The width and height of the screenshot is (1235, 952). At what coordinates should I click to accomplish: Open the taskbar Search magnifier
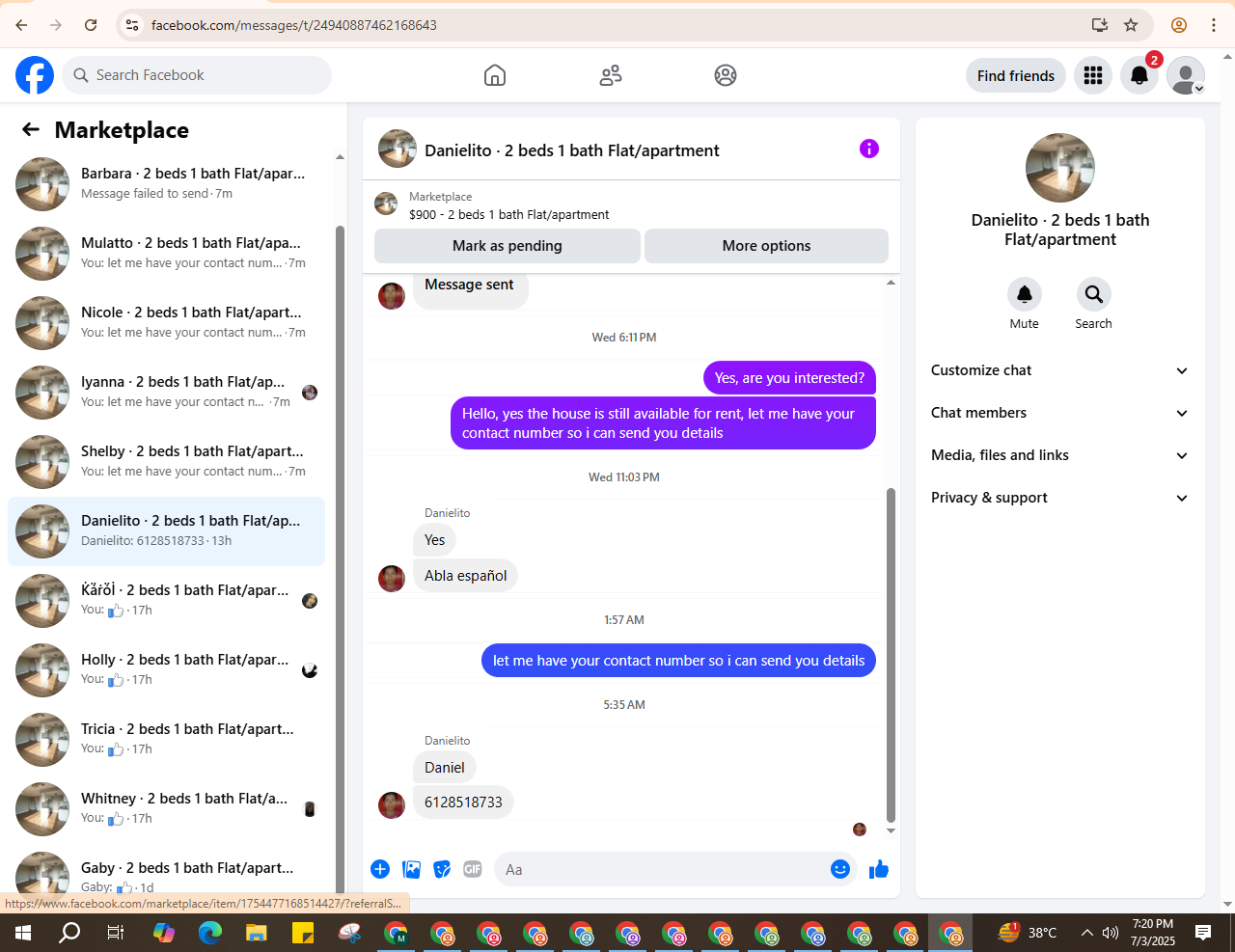pos(69,933)
